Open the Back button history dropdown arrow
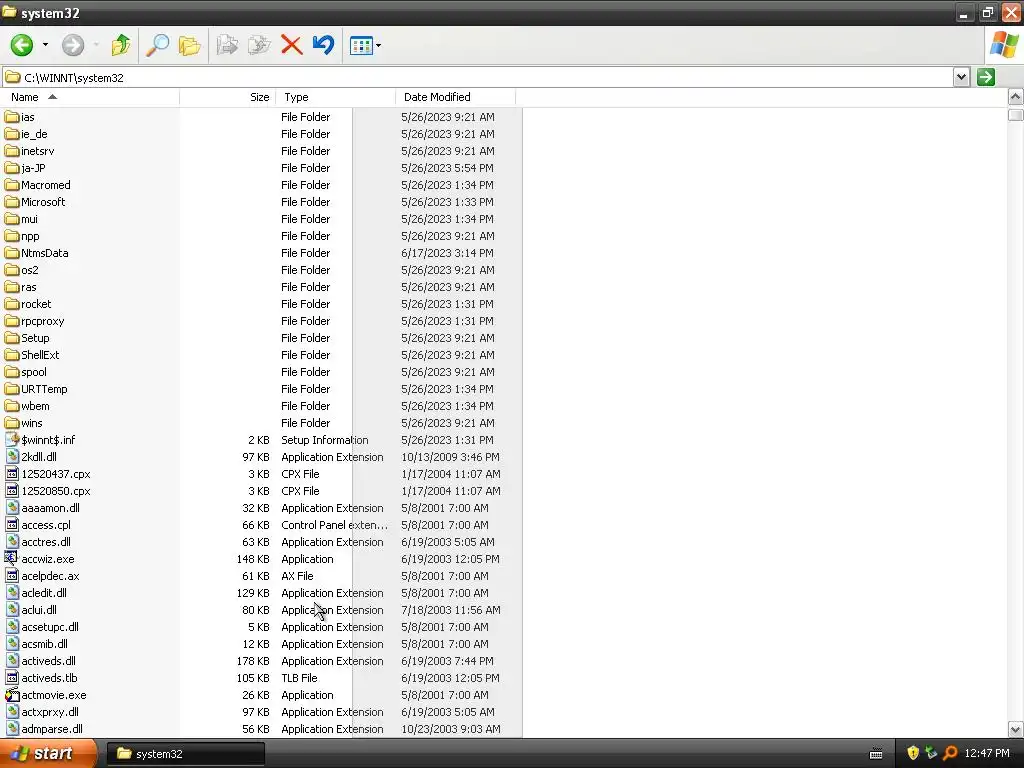 45,45
